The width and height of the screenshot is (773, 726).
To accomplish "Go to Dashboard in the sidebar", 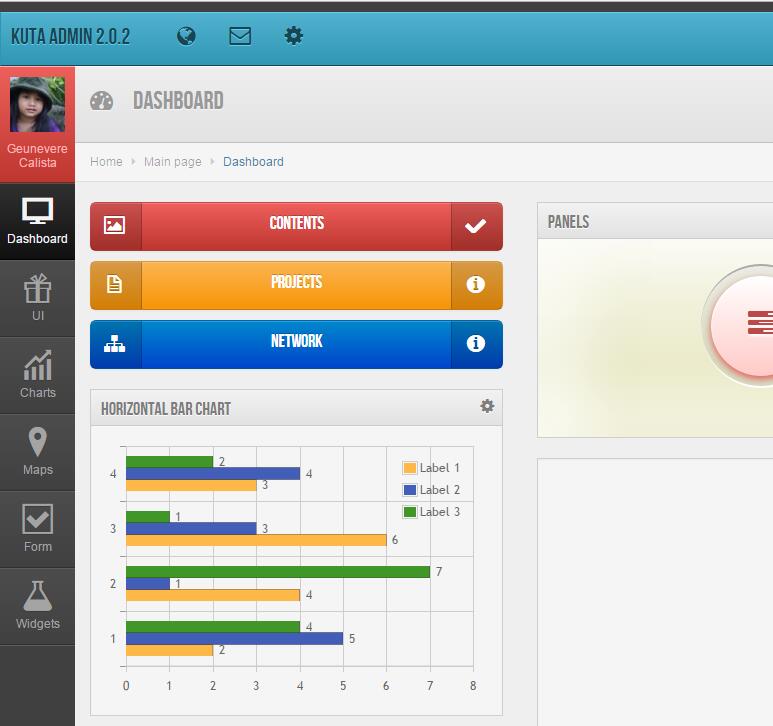I will (37, 222).
